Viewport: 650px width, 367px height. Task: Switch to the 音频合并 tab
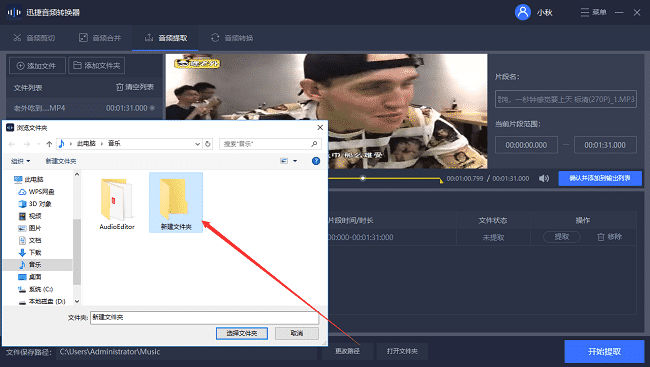pyautogui.click(x=100, y=38)
